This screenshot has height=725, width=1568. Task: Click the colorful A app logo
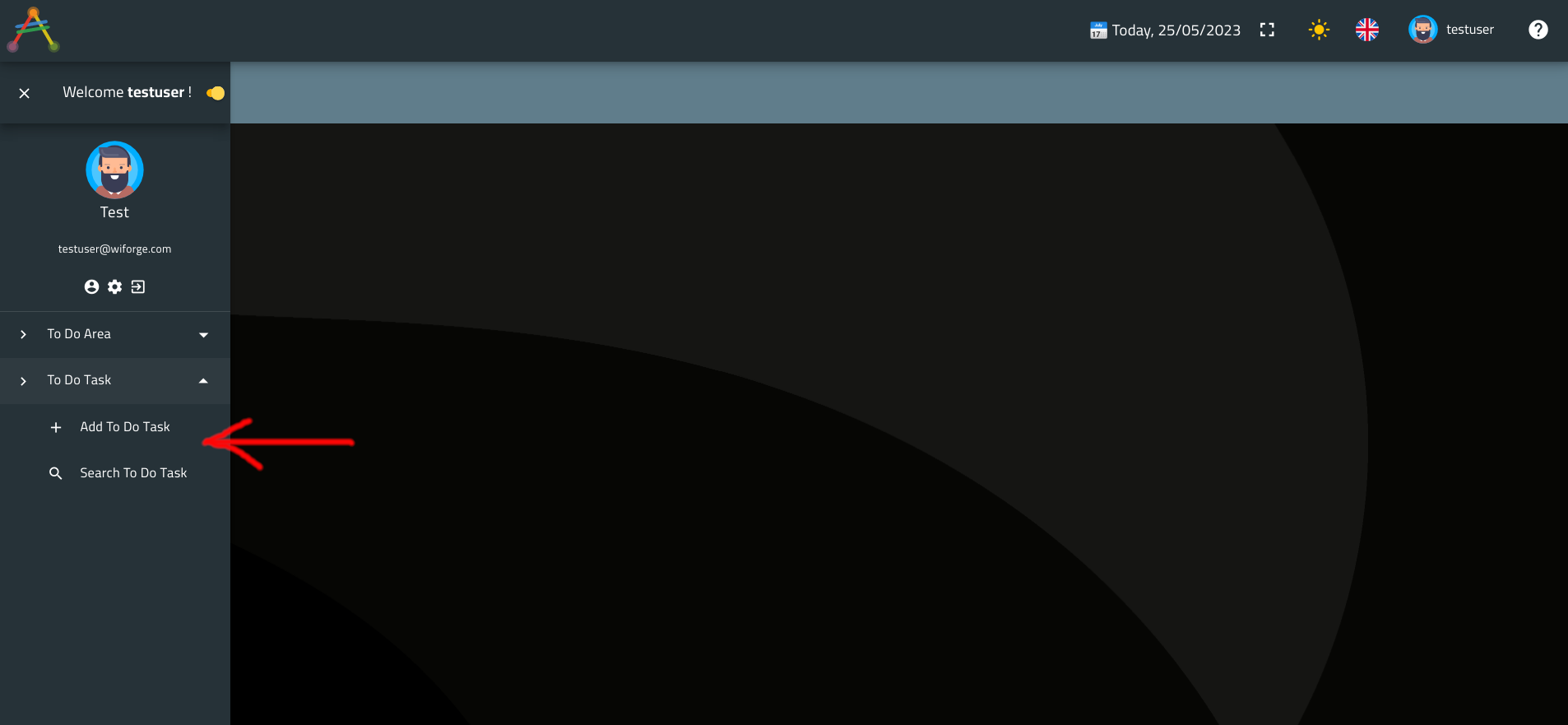click(33, 30)
